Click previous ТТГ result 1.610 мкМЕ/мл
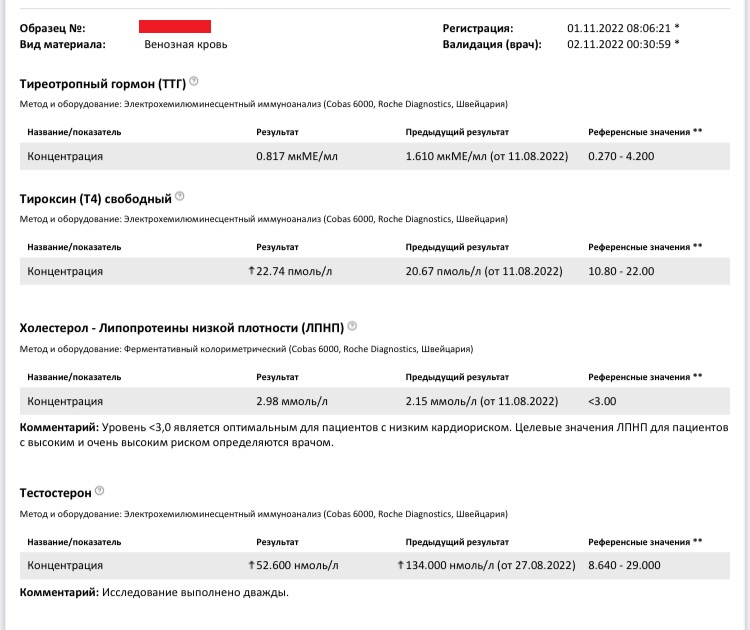Screen dimensions: 750x630 point(486,156)
